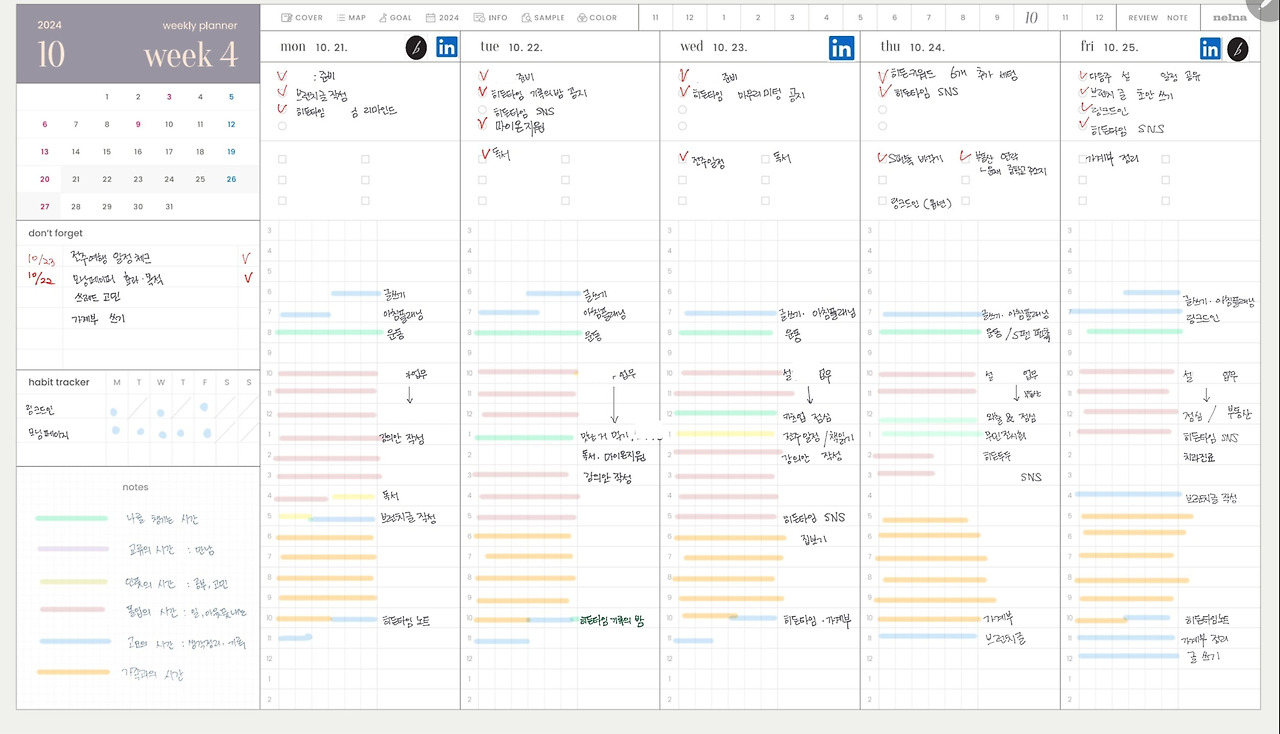Click the 'week 4' title in header

pyautogui.click(x=191, y=55)
